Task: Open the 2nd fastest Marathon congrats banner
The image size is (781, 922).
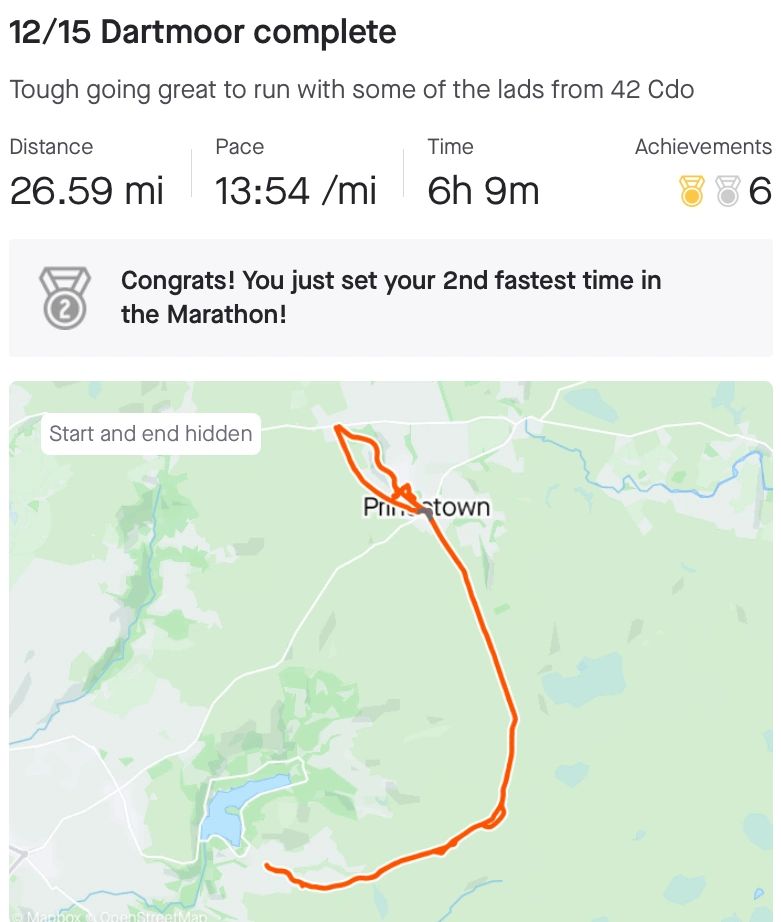Action: [391, 297]
